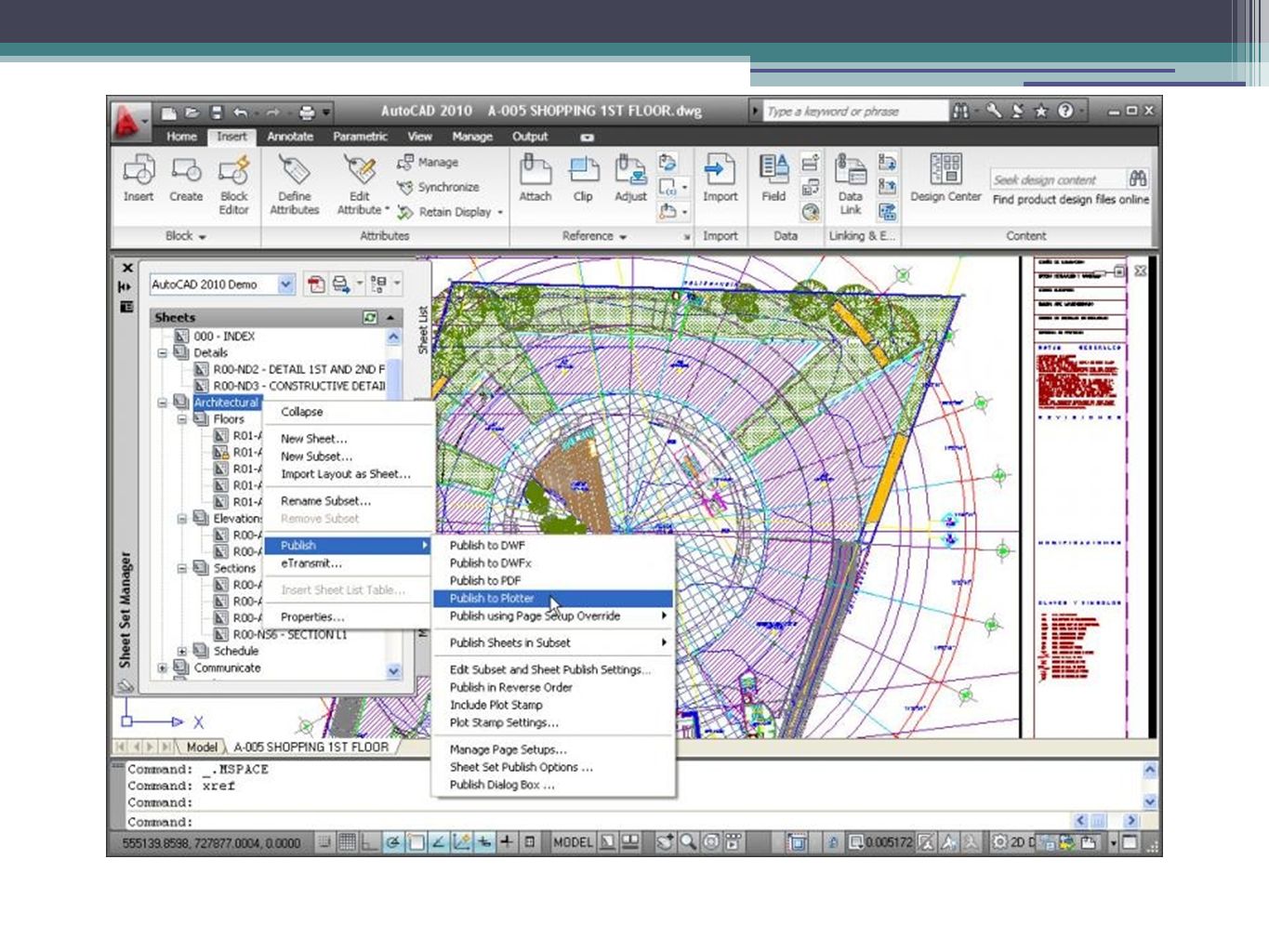The height and width of the screenshot is (952, 1269).
Task: Expand the Communicate subset node
Action: pyautogui.click(x=163, y=668)
